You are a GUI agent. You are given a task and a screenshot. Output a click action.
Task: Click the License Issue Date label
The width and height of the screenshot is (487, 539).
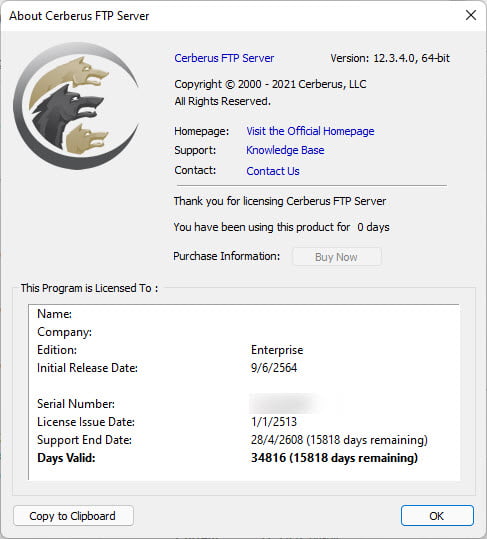point(86,422)
